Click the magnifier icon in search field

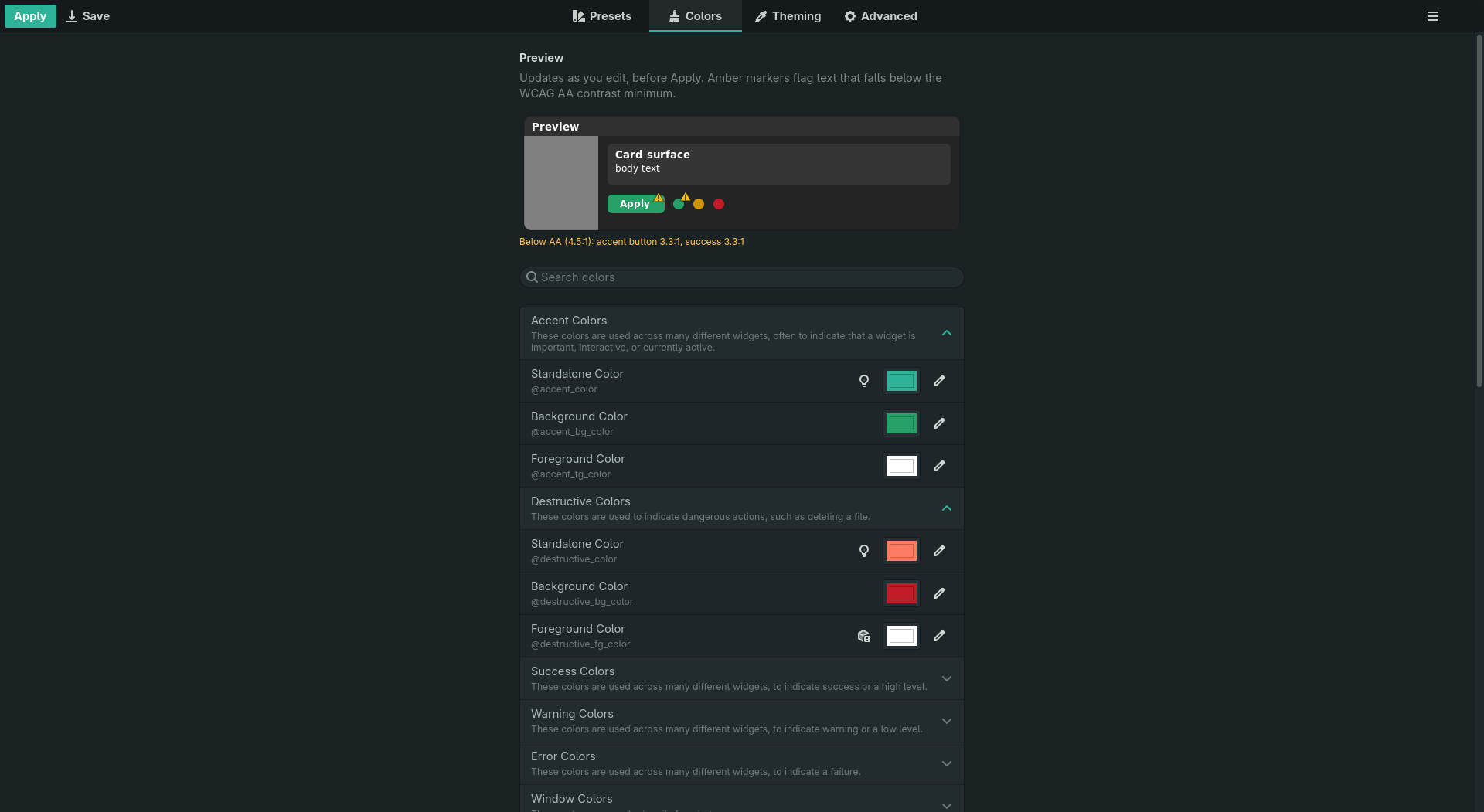click(532, 277)
